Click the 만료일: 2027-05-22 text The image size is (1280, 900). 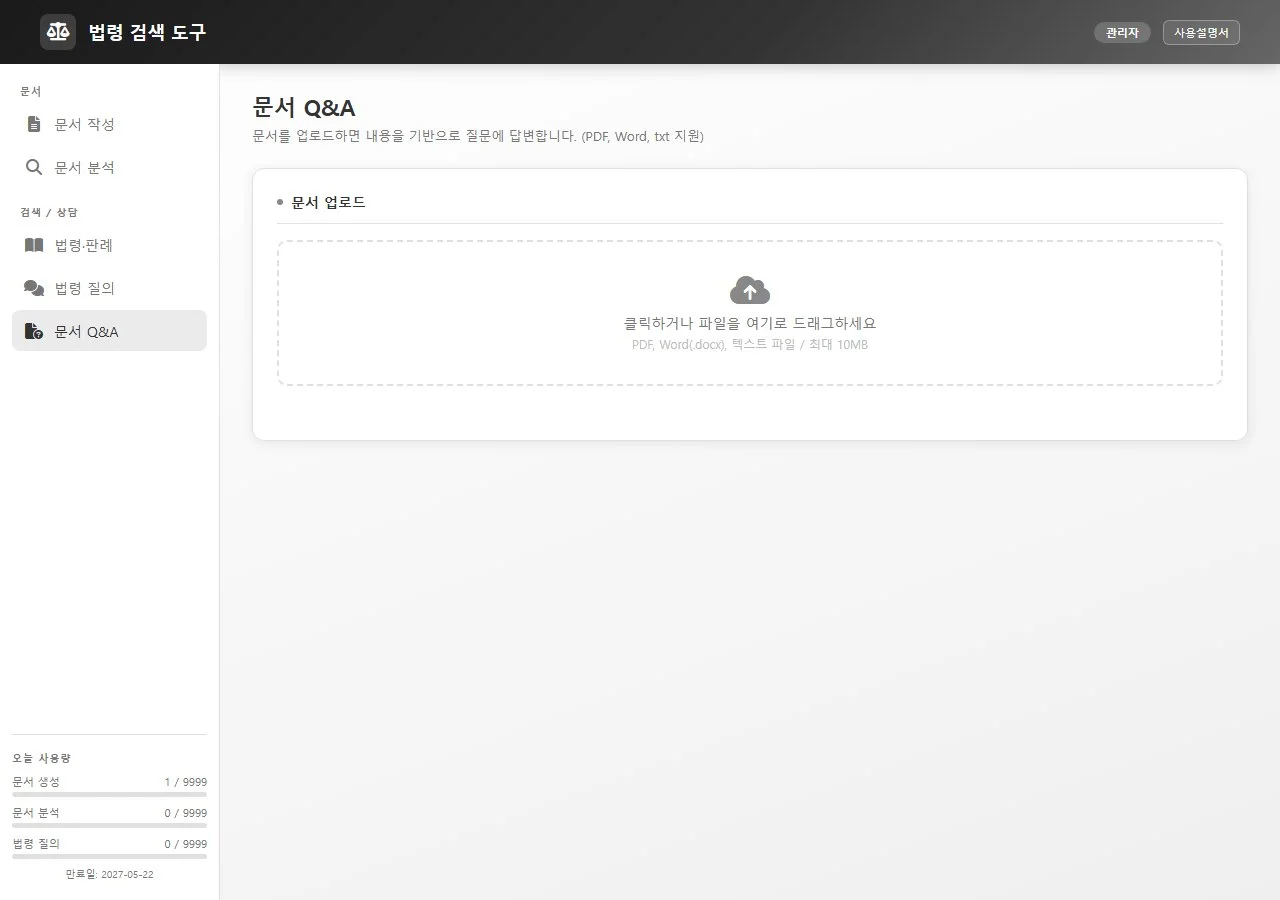pos(109,874)
